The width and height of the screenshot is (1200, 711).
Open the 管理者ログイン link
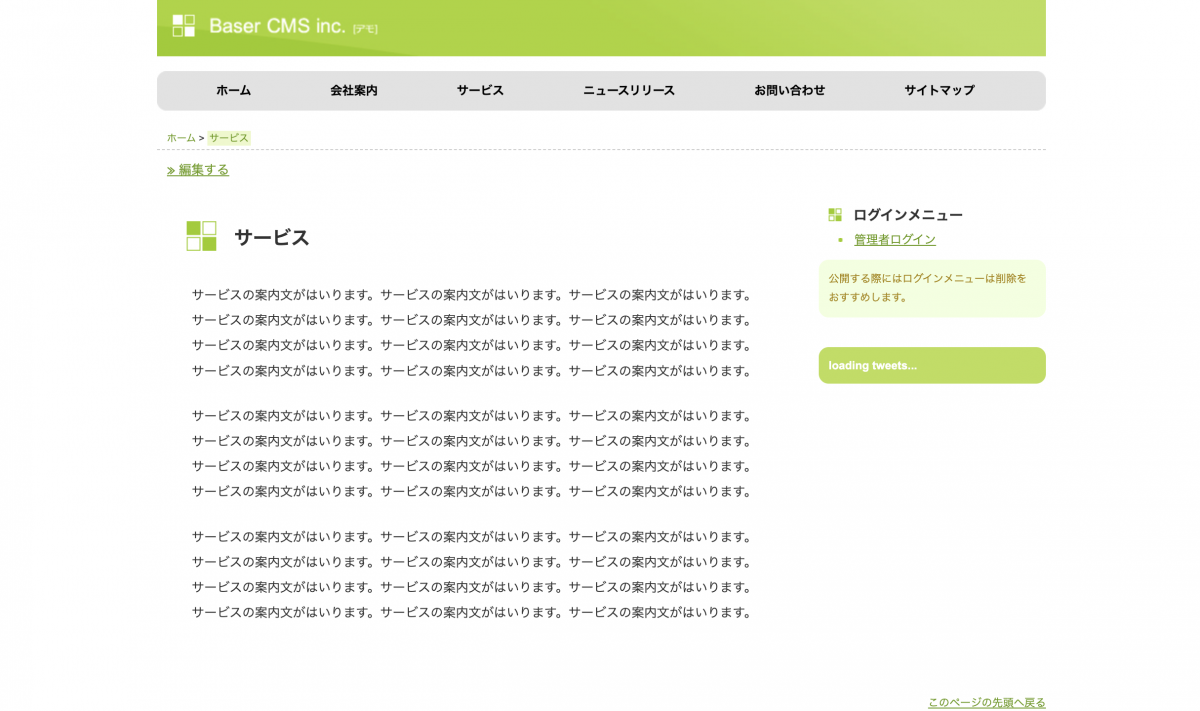click(895, 240)
